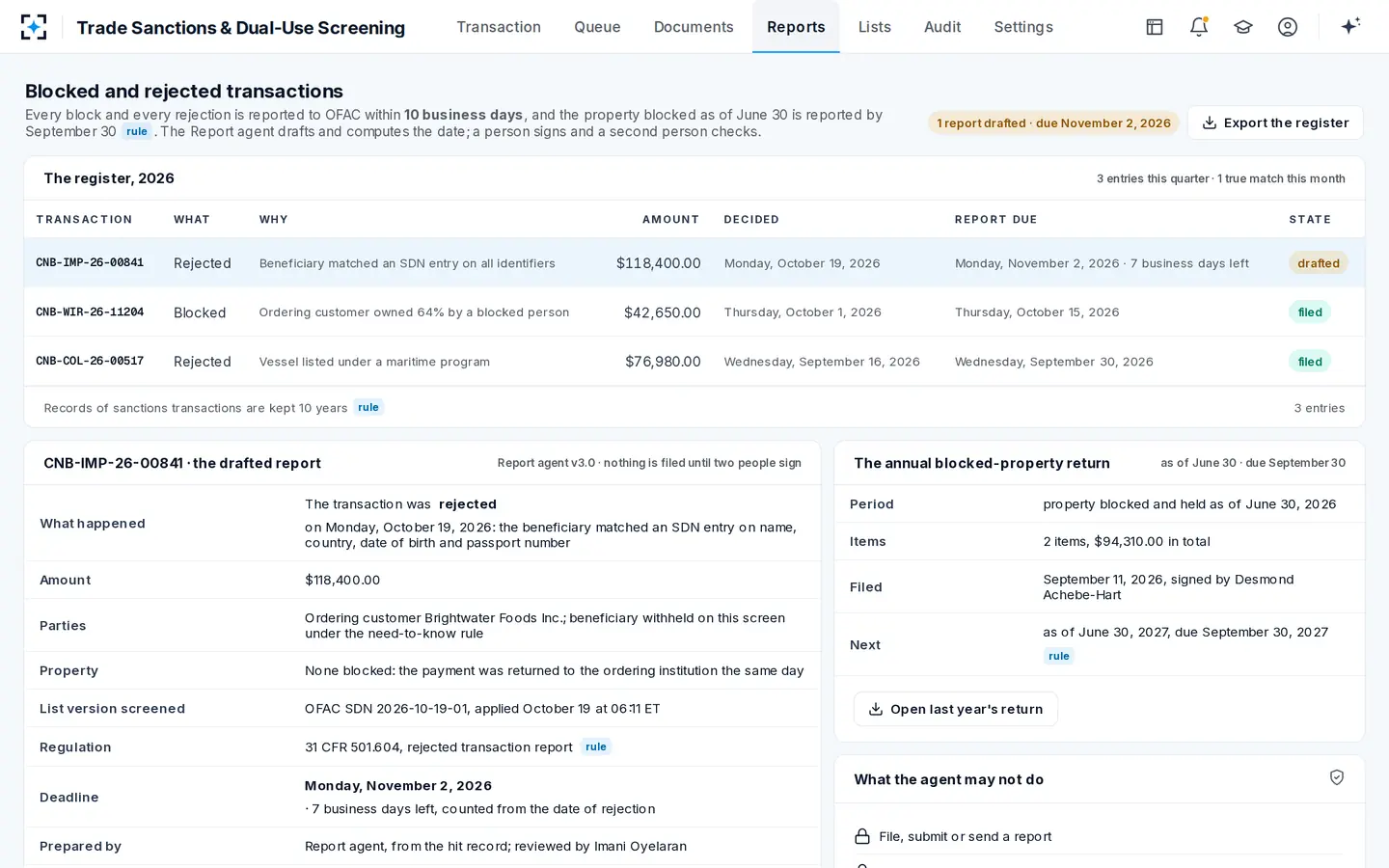The image size is (1389, 868).
Task: Click 'Ordering customer owned 64% by a blocked person'
Action: [x=414, y=312]
